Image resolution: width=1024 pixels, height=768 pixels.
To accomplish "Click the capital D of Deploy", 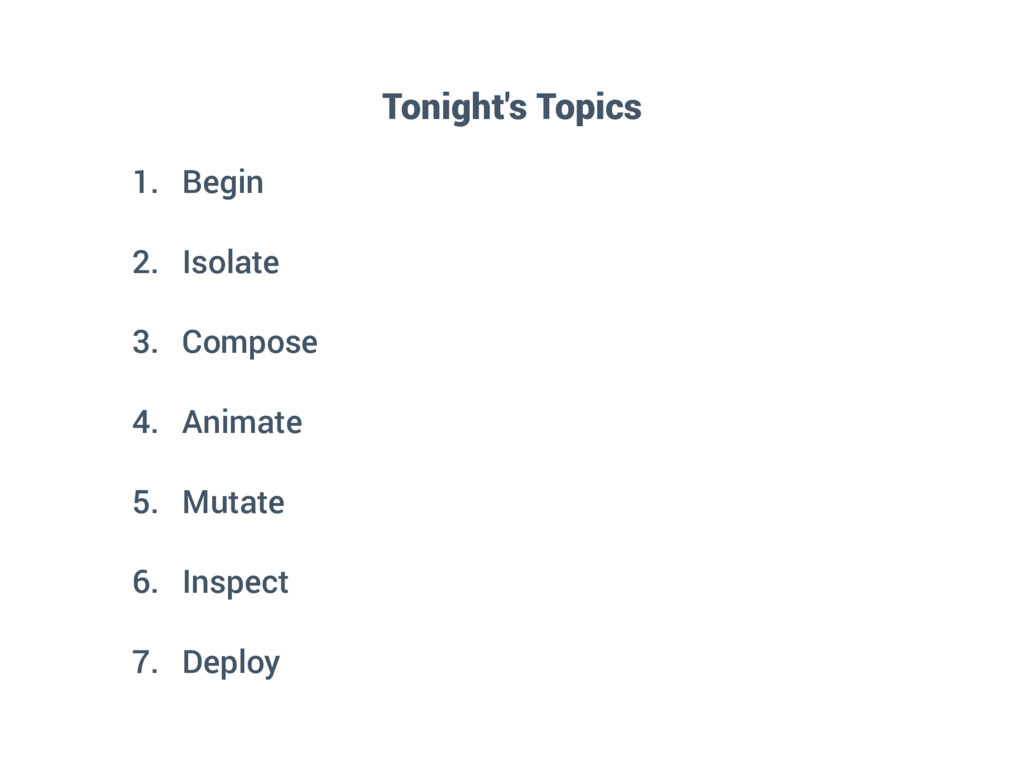I will [192, 662].
